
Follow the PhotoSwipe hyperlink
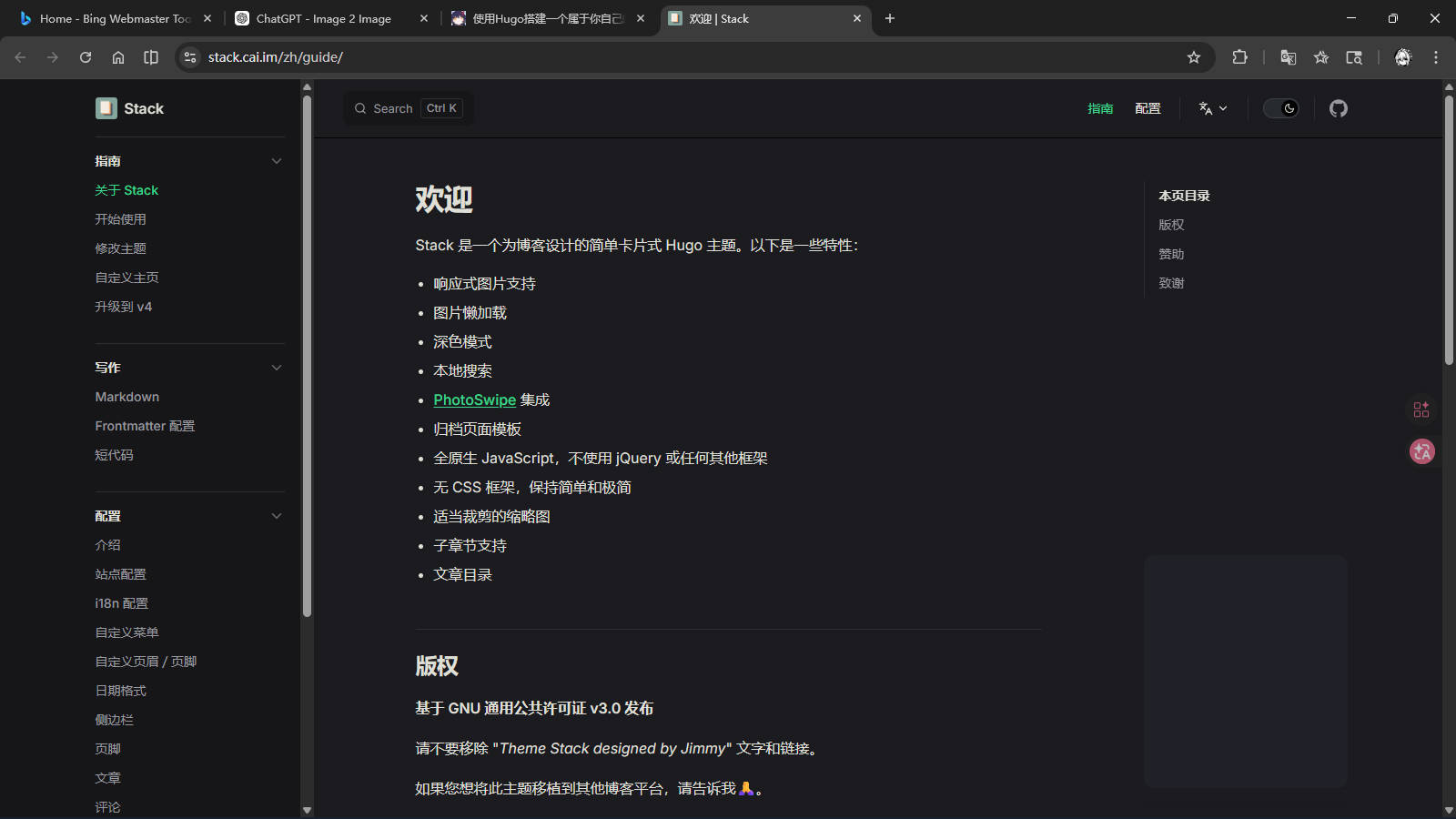[474, 399]
